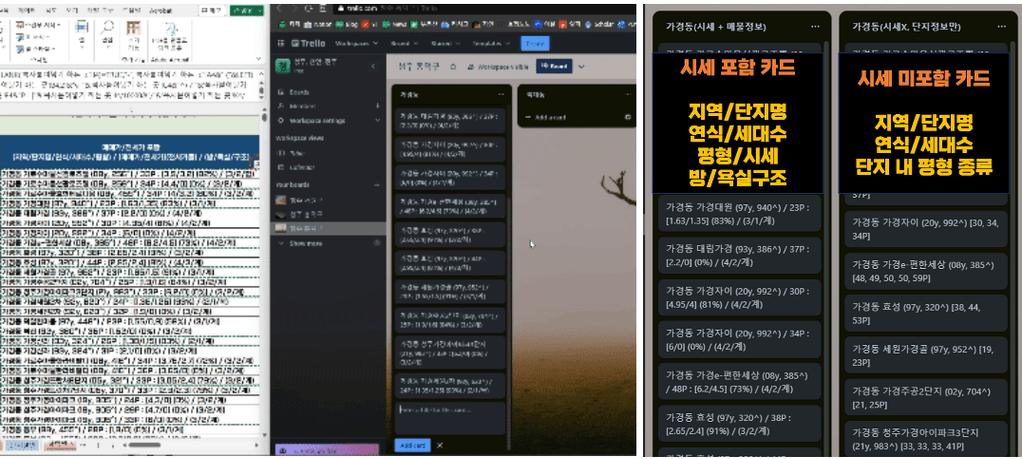This screenshot has width=1022, height=459.
Task: Expand the Templates dropdown in the Trello header
Action: click(491, 43)
